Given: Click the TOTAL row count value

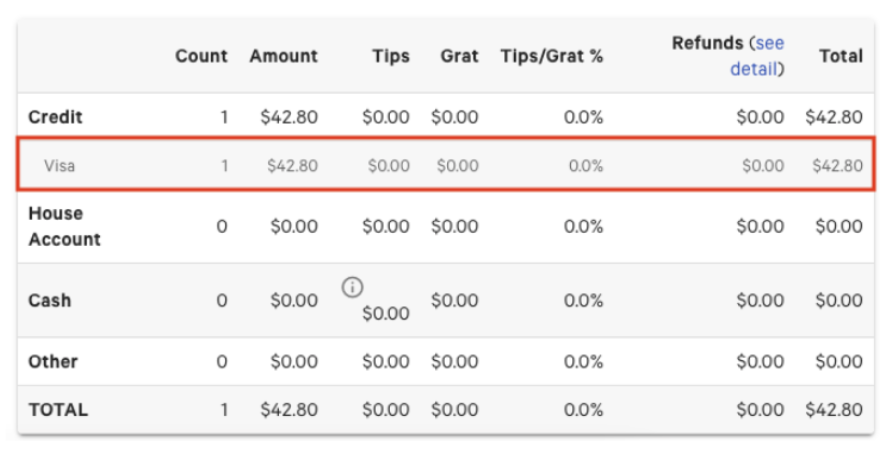Looking at the screenshot, I should point(224,409).
